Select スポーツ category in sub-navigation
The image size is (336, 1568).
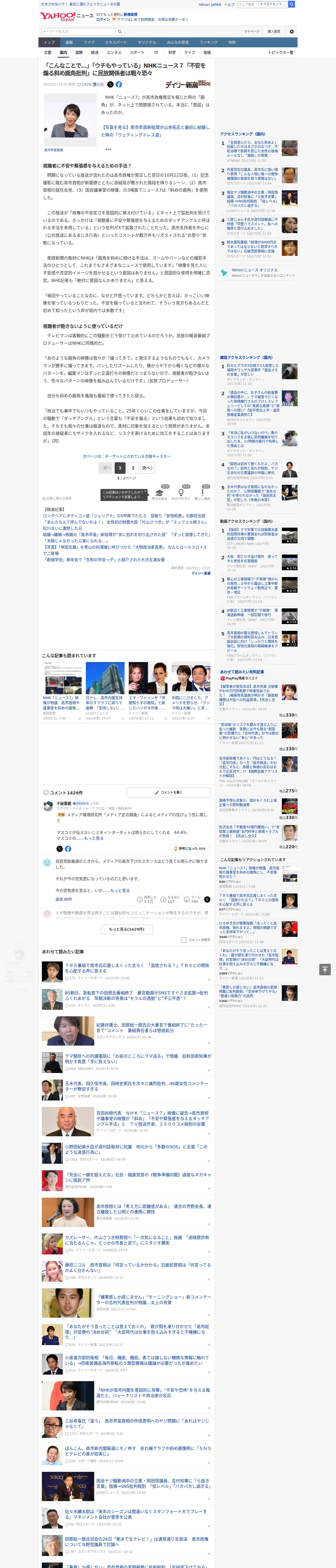pyautogui.click(x=137, y=53)
